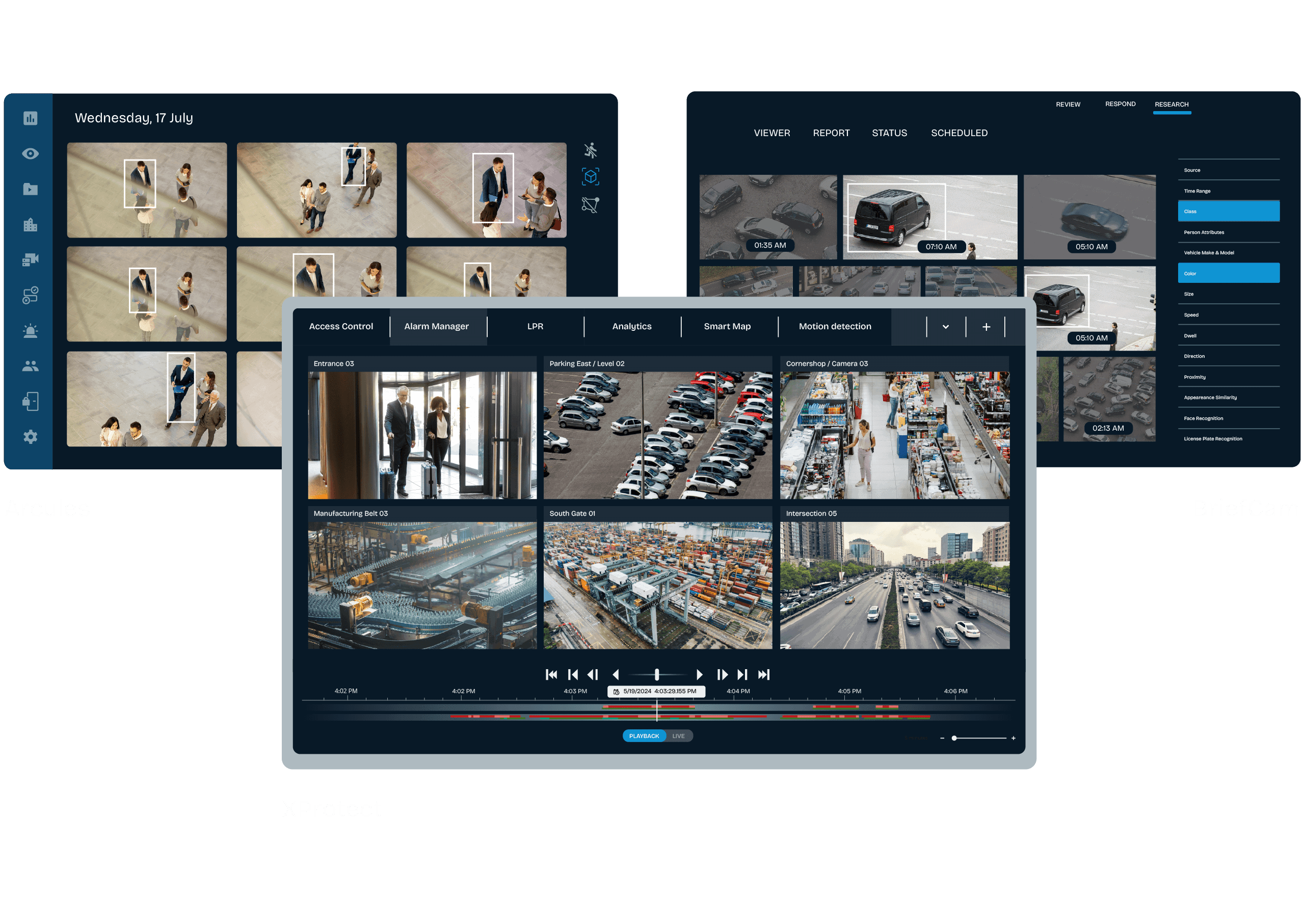The image size is (1305, 924).
Task: Click the timeline zoom slider handle
Action: point(954,738)
